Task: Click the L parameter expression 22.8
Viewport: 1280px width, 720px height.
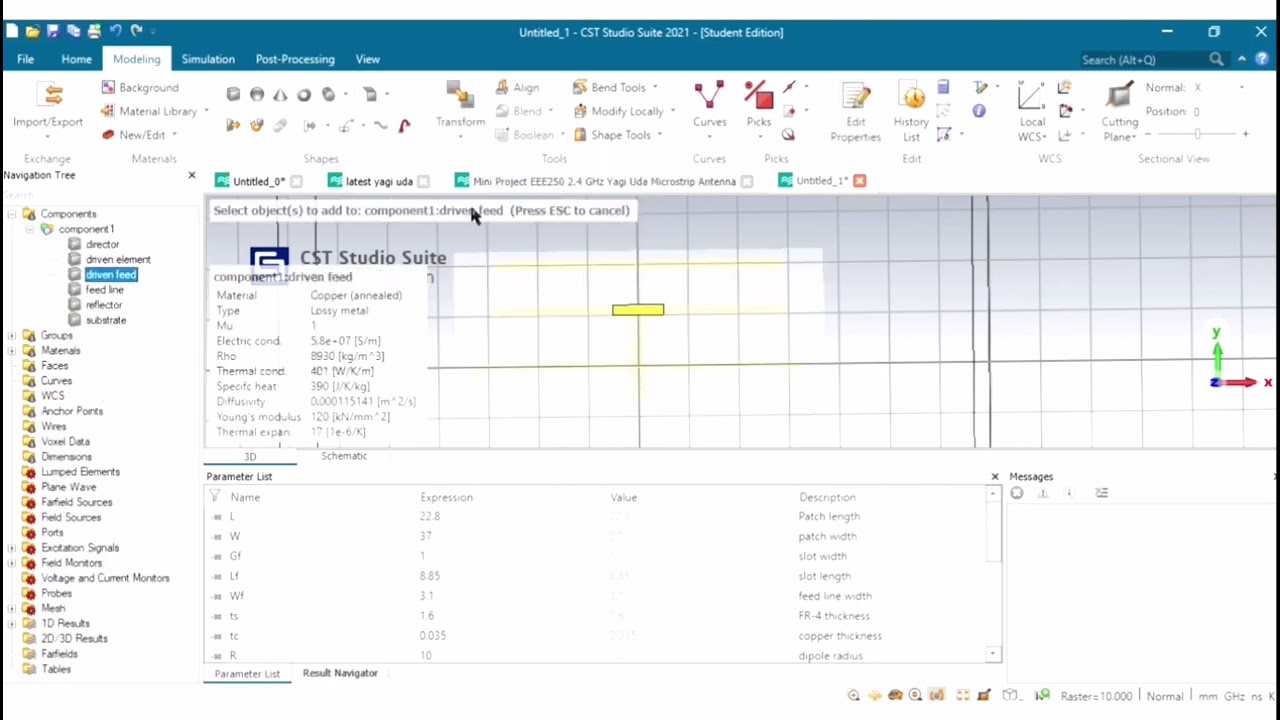Action: 430,516
